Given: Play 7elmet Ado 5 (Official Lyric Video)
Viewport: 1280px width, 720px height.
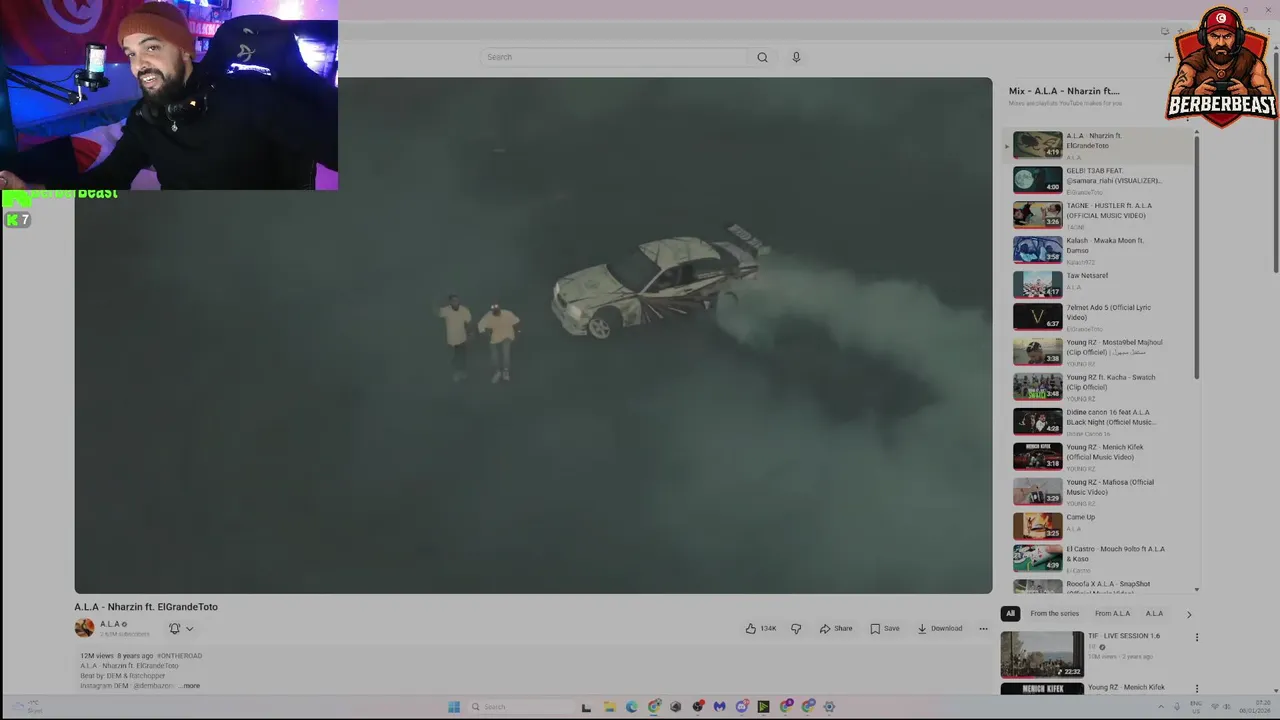Looking at the screenshot, I should coord(1100,317).
